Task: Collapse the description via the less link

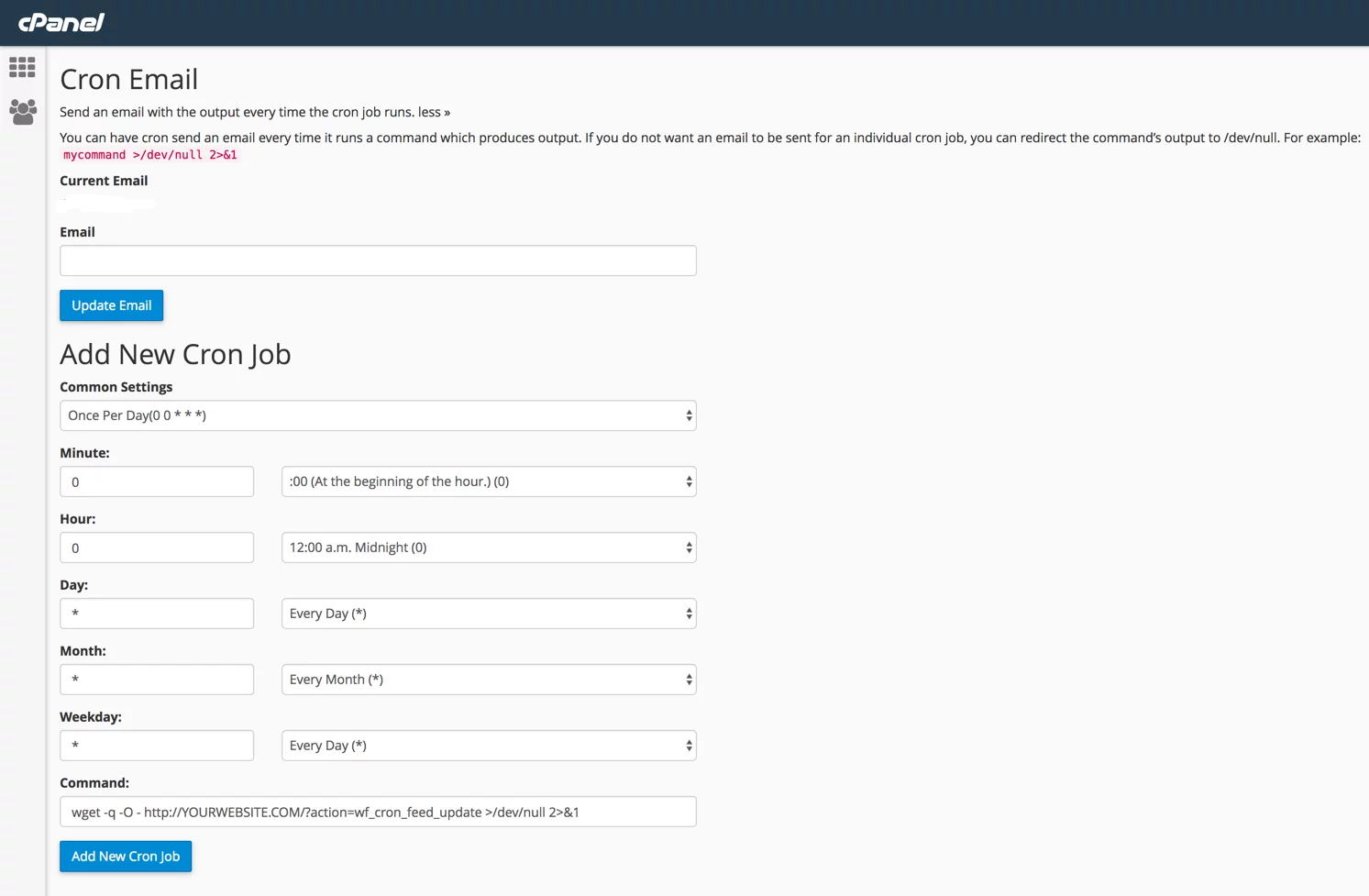Action: (x=431, y=112)
